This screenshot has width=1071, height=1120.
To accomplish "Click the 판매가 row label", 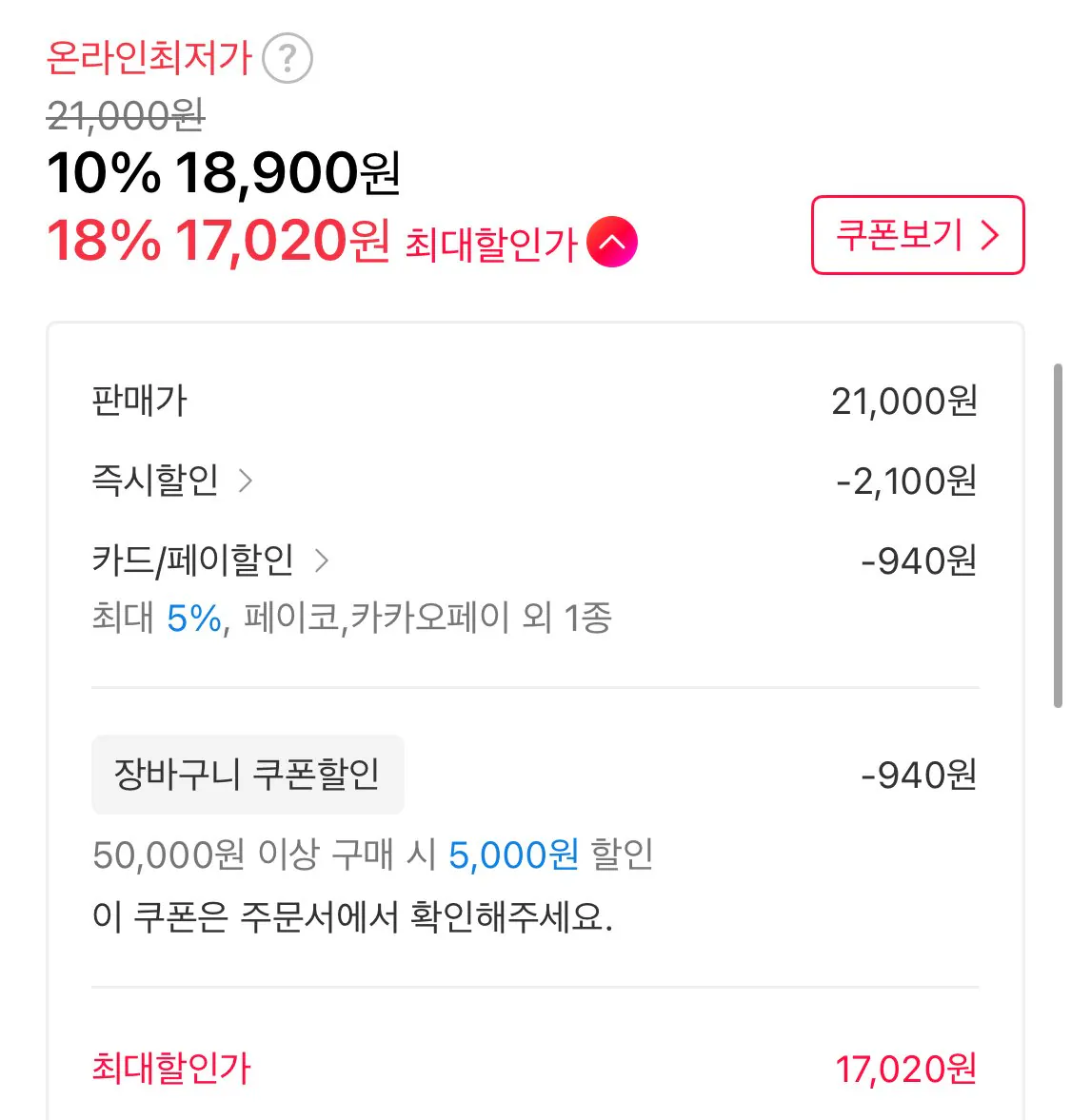I will pos(139,401).
